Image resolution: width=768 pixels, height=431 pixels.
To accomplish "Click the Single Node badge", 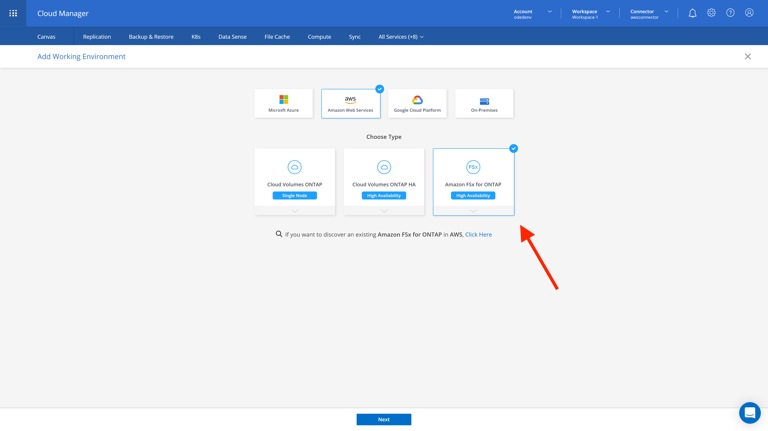I will pyautogui.click(x=294, y=195).
